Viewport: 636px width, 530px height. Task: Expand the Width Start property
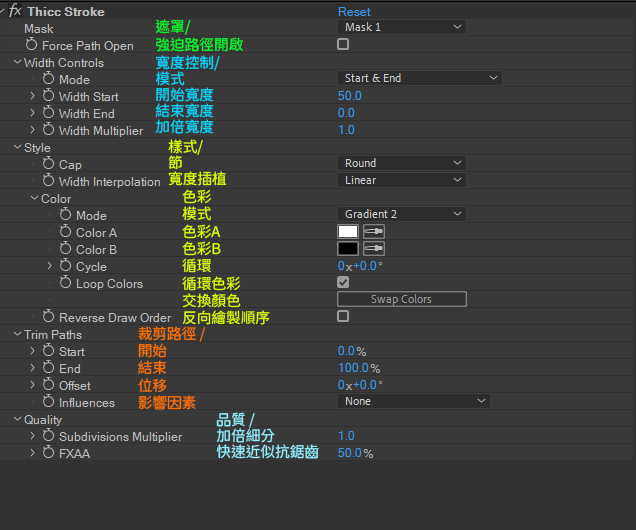(32, 96)
